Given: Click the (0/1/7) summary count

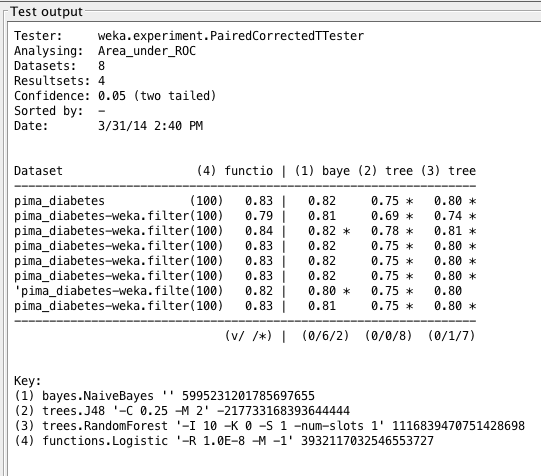Looking at the screenshot, I should (451, 336).
